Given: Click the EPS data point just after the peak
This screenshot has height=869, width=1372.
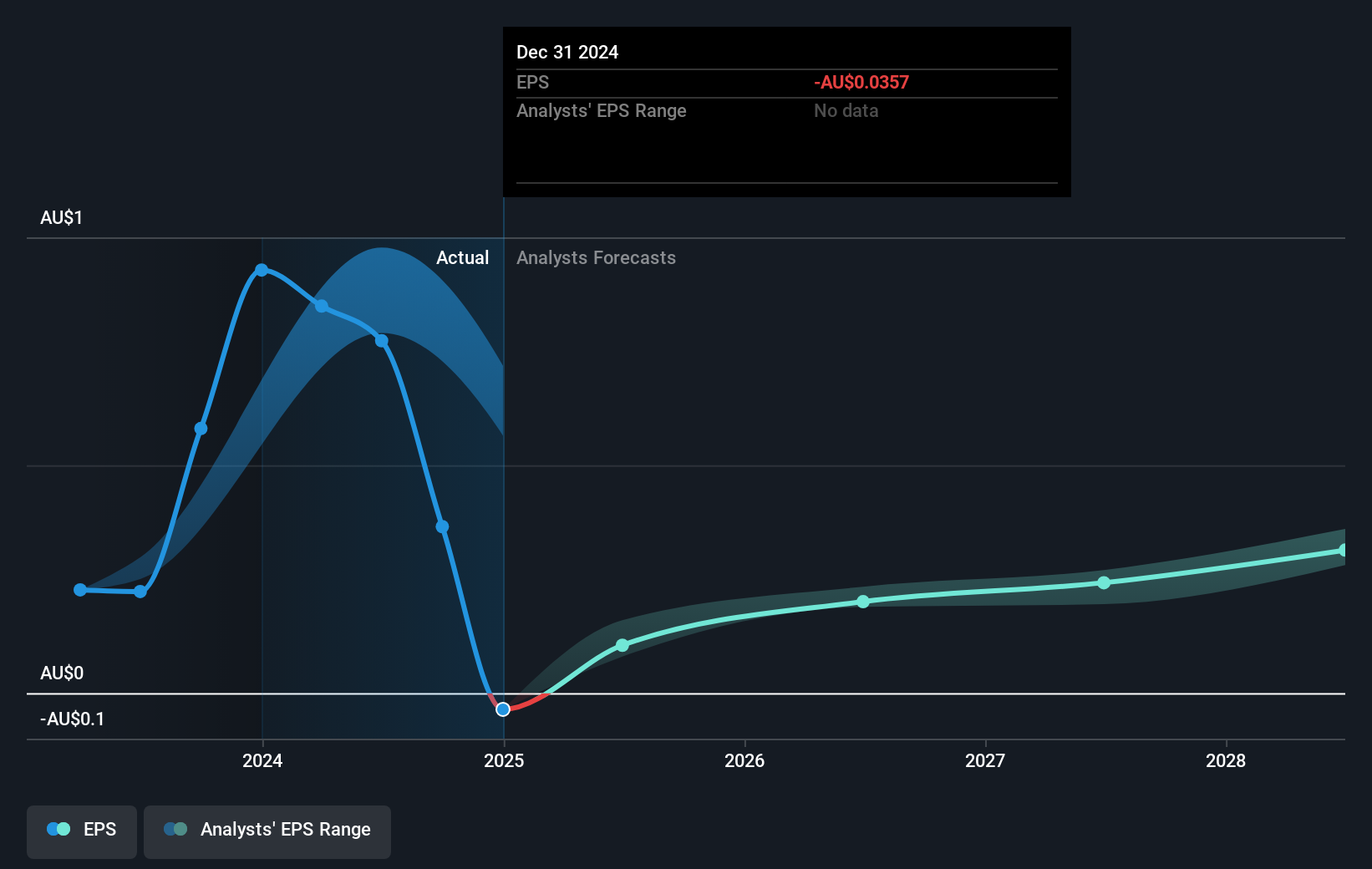Looking at the screenshot, I should [x=322, y=306].
